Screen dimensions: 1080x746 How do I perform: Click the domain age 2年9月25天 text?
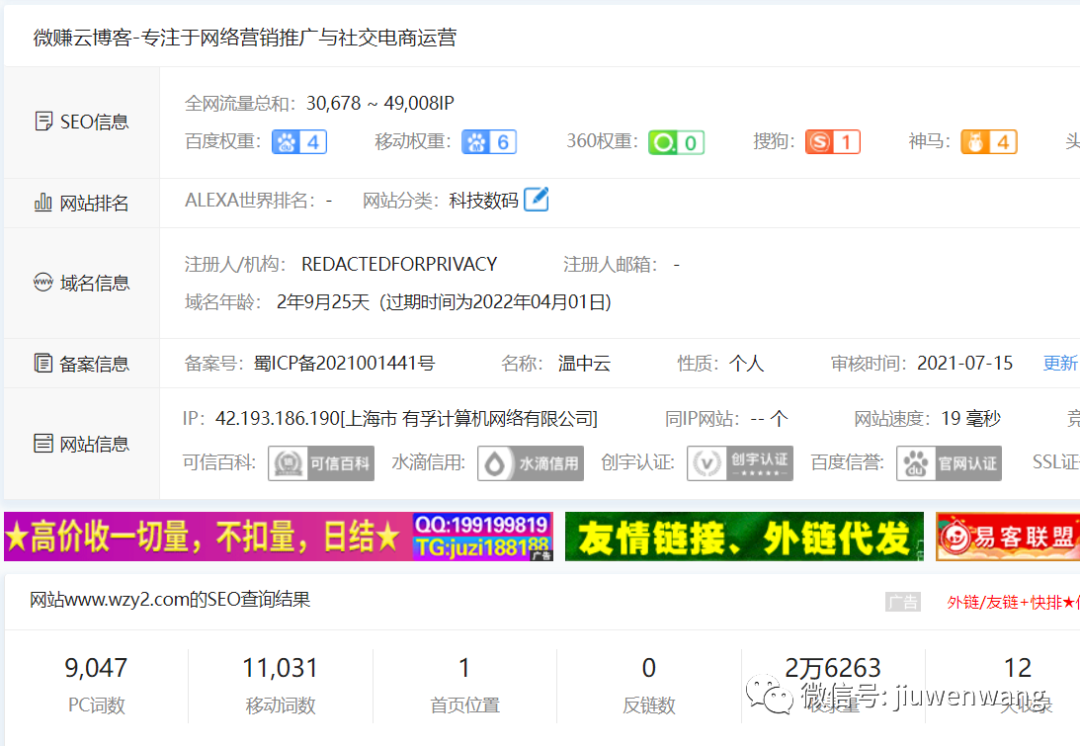323,302
